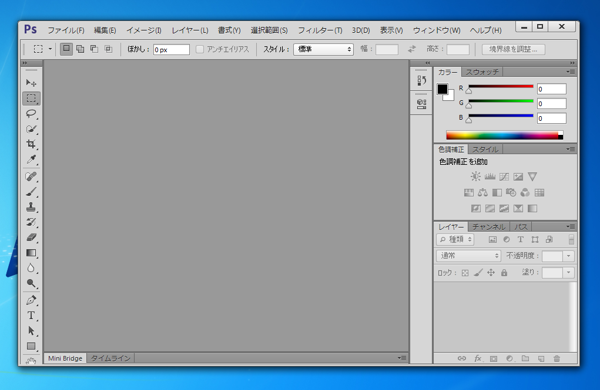Toggle lock transparent pixels icon
Viewport: 600px width, 390px height.
pos(465,273)
